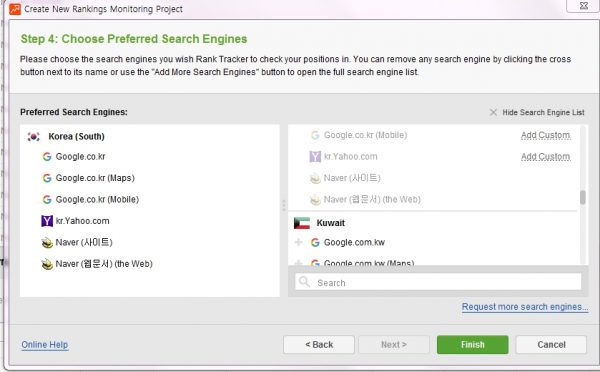Close the wizard window
The width and height of the screenshot is (600, 372).
tap(583, 6)
